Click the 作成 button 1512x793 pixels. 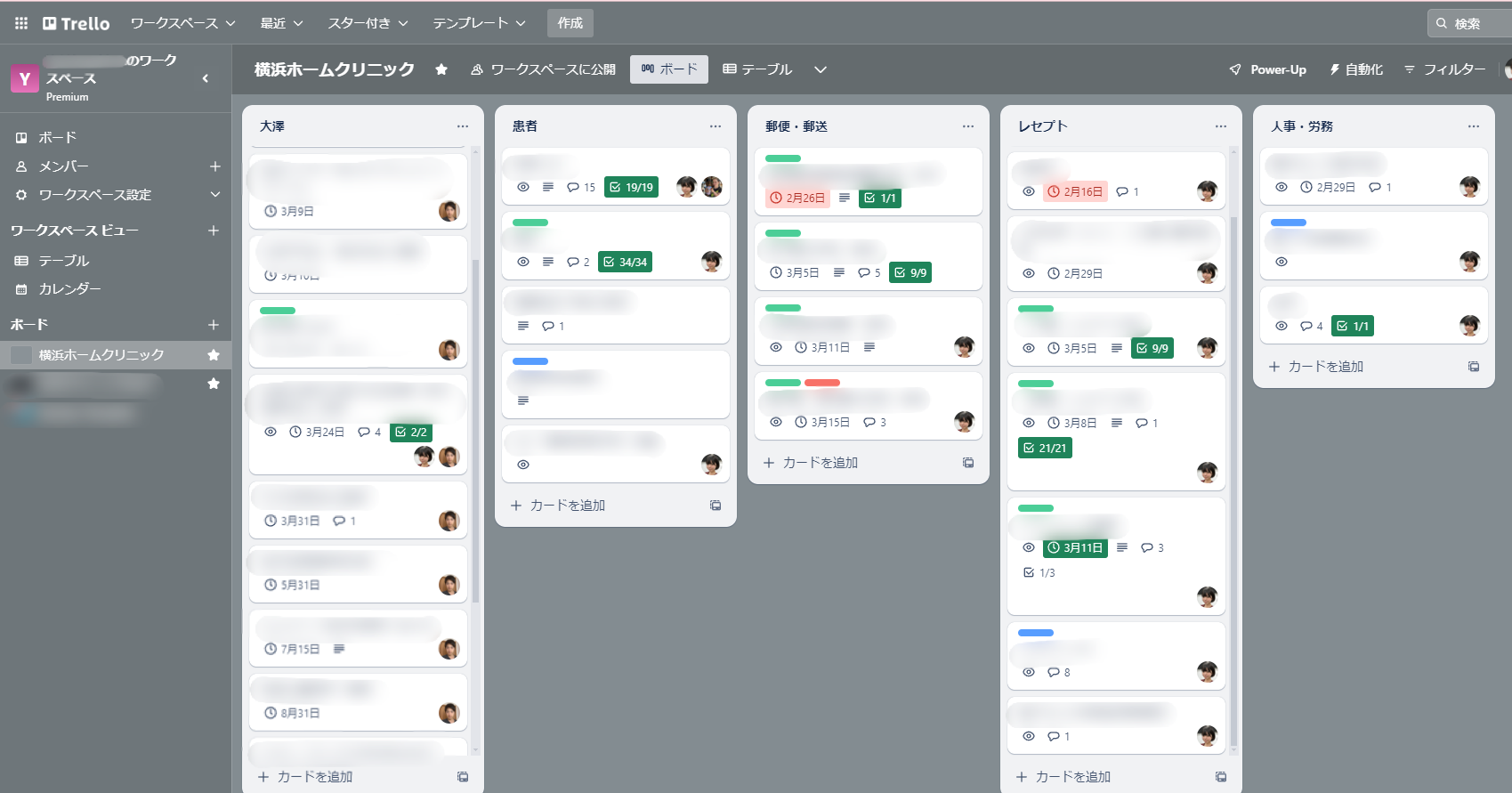[x=570, y=23]
